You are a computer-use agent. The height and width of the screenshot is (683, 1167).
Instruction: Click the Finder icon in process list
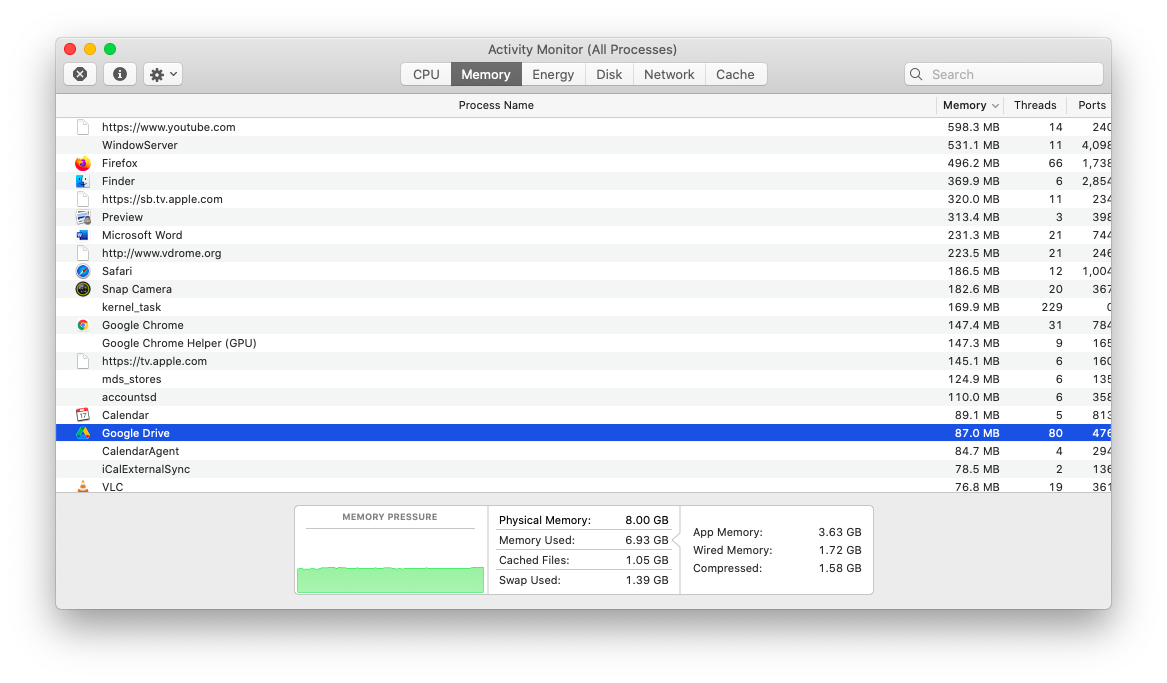click(x=83, y=181)
